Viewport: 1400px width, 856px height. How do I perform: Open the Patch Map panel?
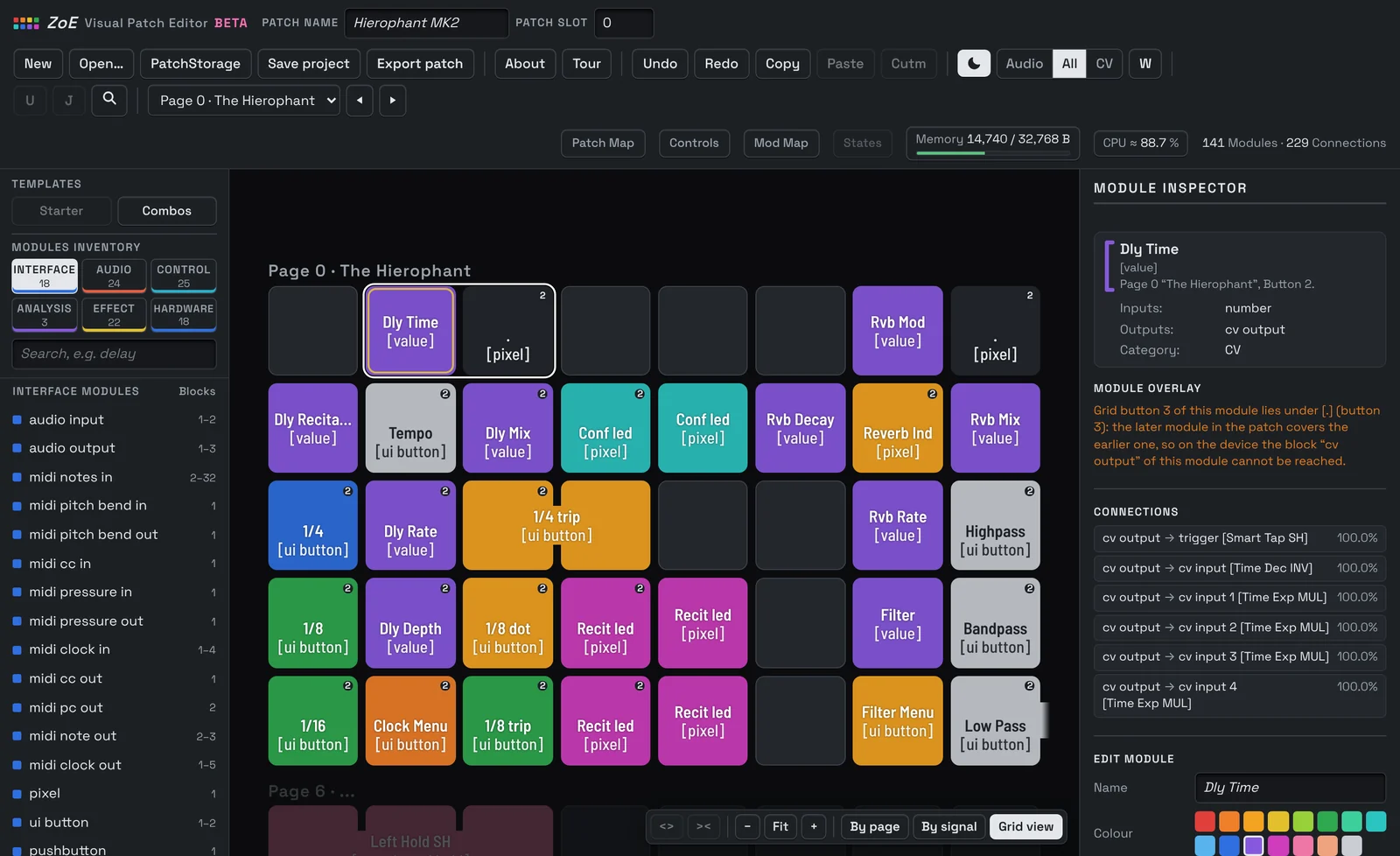click(x=603, y=143)
